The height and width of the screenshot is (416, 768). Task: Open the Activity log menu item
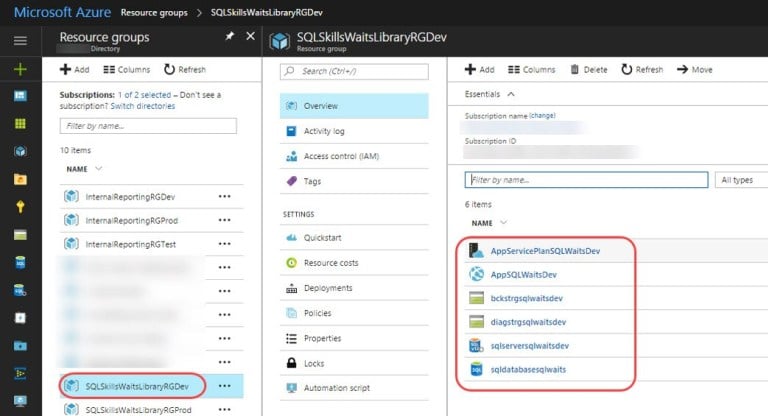click(354, 131)
